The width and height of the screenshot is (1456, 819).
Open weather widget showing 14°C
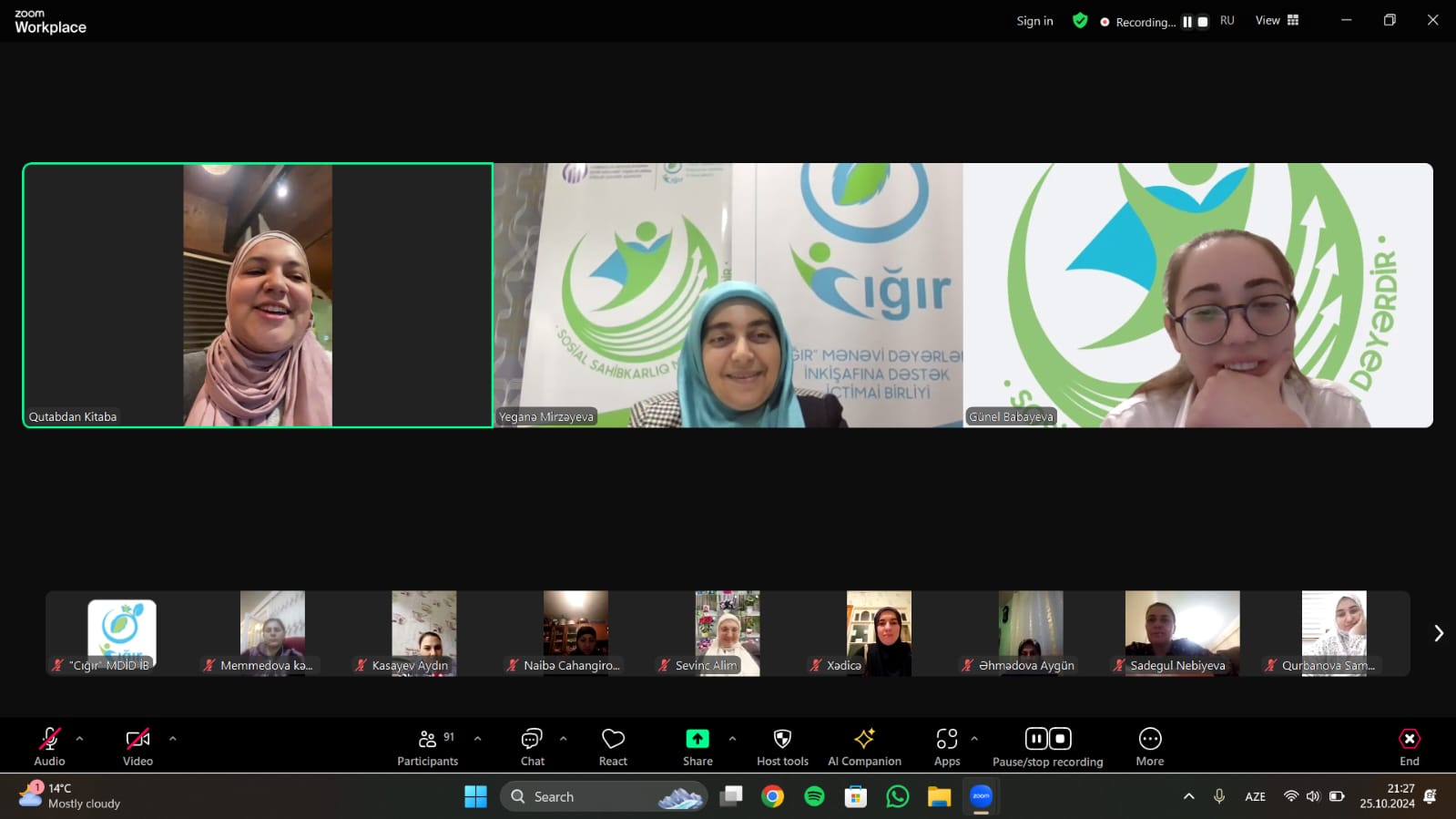[x=70, y=796]
